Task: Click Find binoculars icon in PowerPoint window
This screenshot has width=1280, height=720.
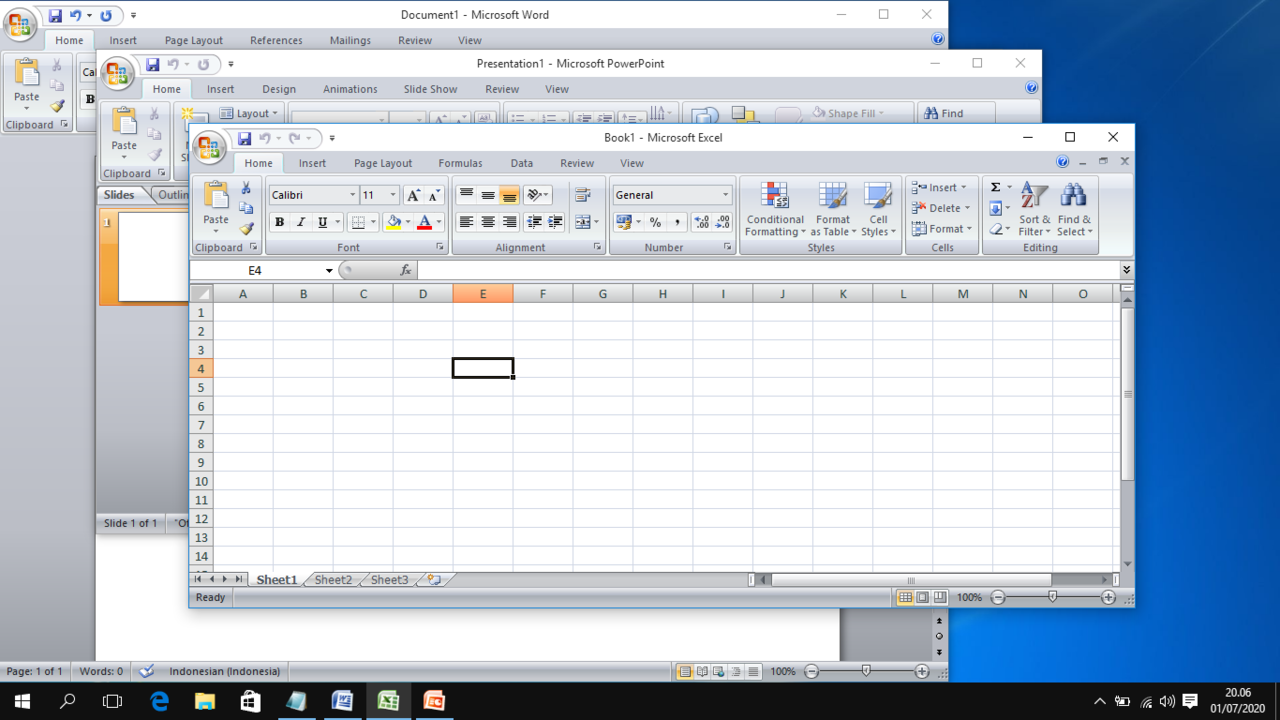Action: (931, 113)
